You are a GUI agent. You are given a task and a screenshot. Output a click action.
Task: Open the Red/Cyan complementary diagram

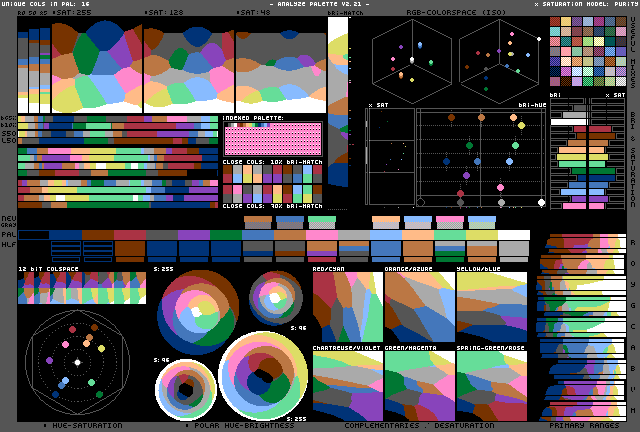coord(348,307)
